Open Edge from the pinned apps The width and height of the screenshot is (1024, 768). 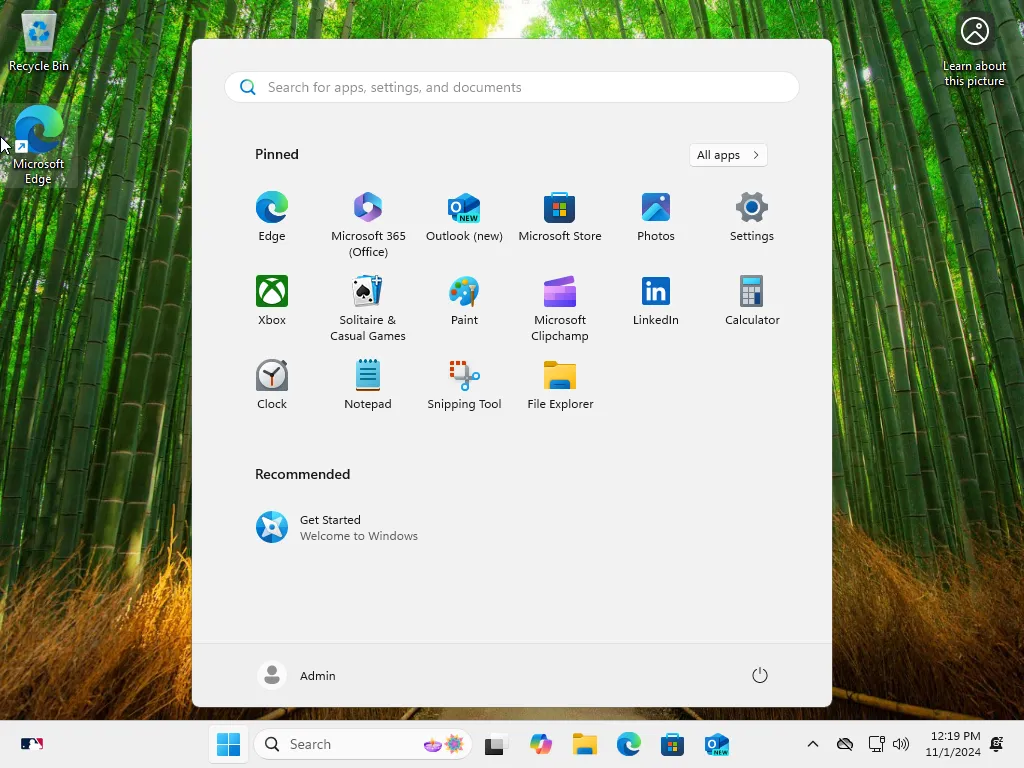point(272,217)
